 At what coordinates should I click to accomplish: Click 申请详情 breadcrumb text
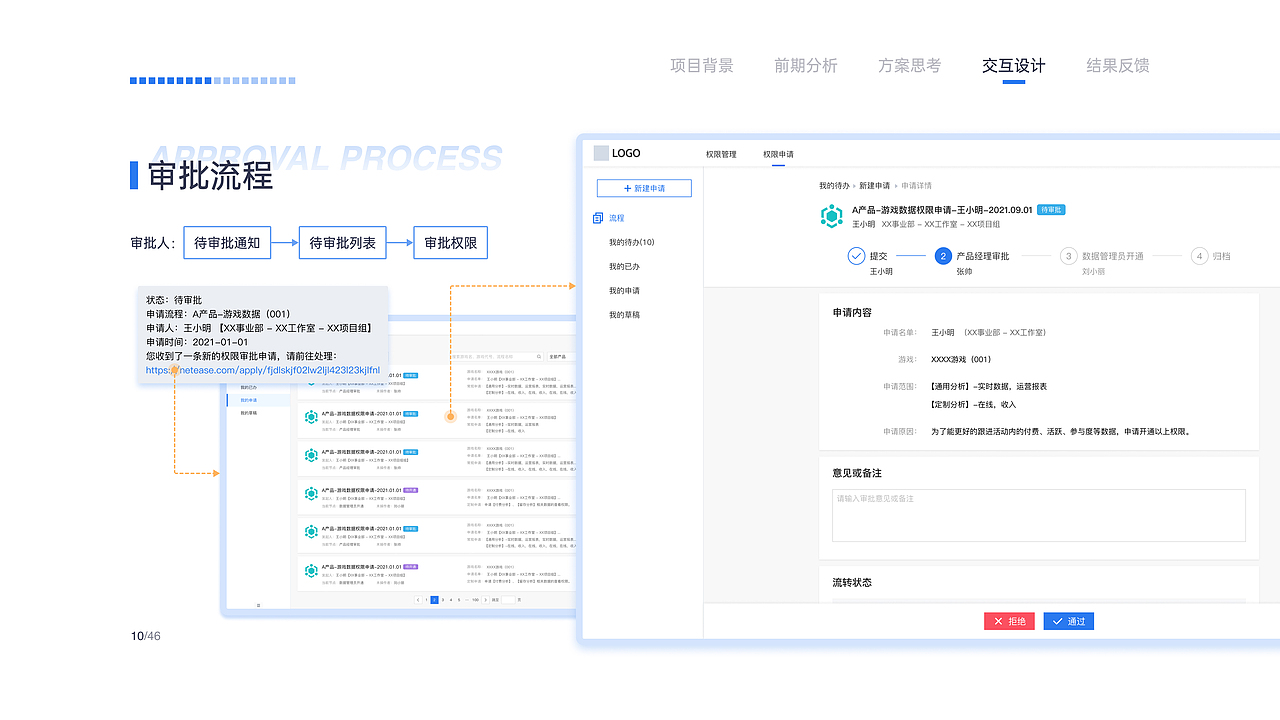coord(916,186)
